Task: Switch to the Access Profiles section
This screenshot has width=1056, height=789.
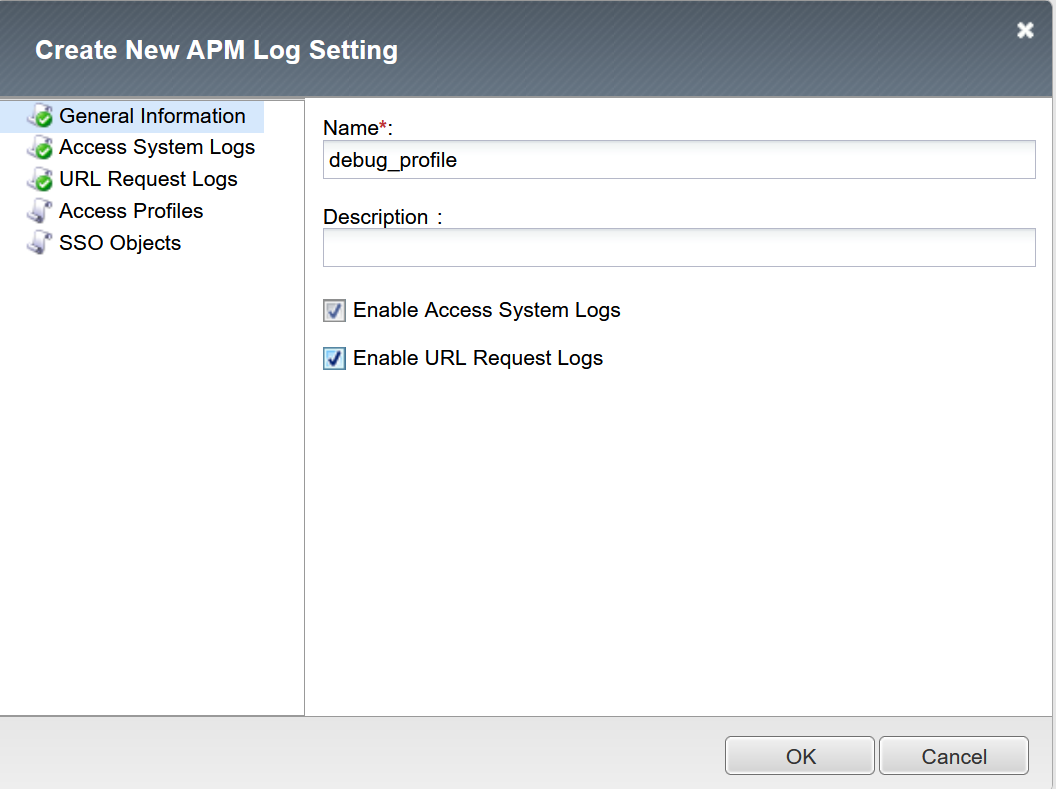Action: click(131, 211)
